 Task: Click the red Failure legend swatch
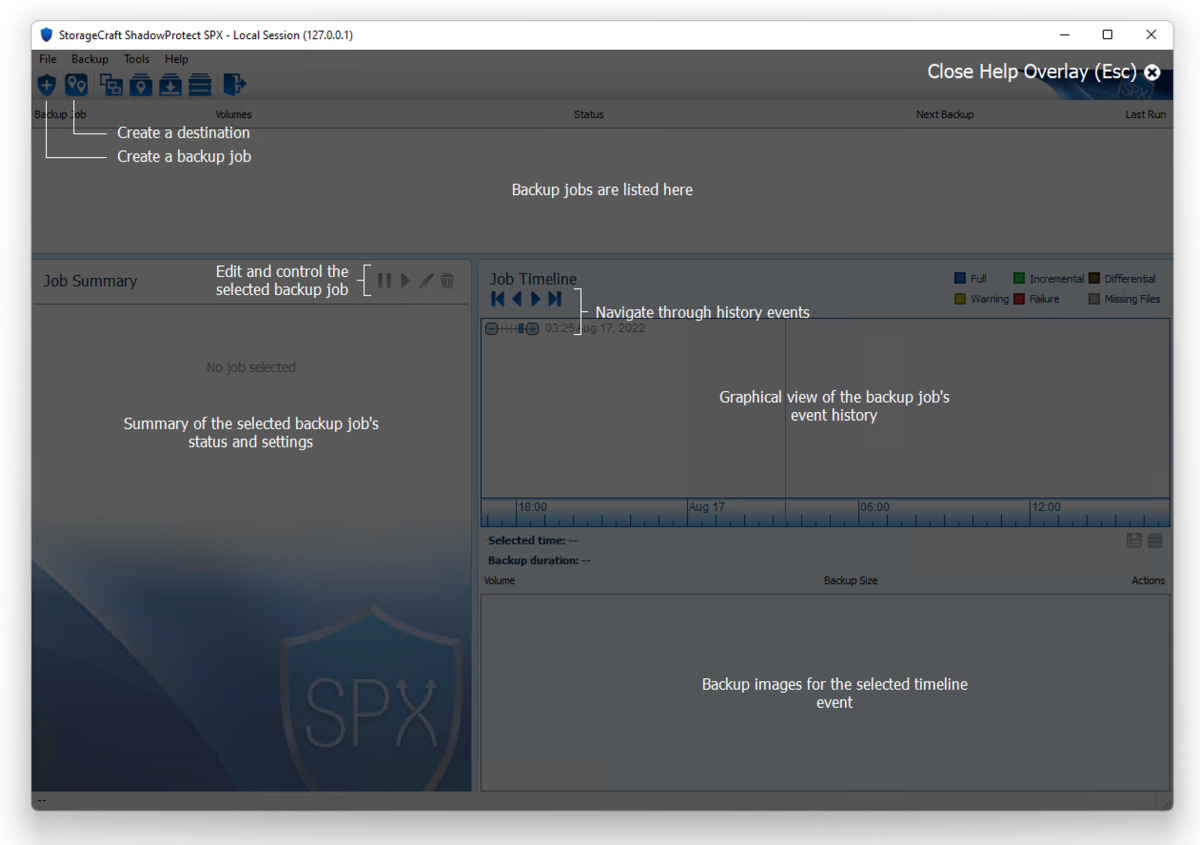(x=1019, y=299)
